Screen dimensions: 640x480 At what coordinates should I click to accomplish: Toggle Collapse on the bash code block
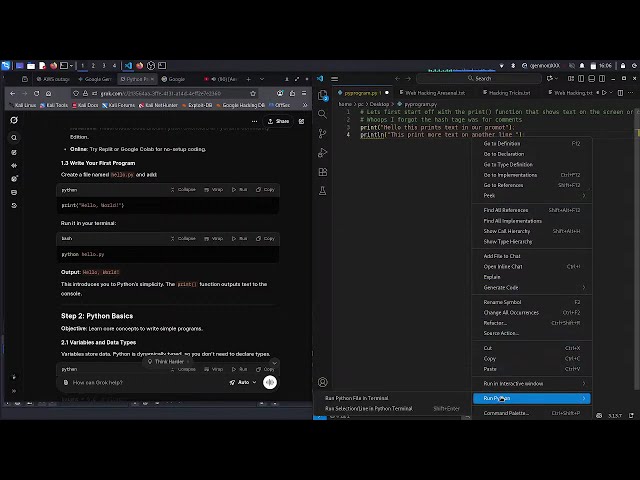pyautogui.click(x=183, y=238)
